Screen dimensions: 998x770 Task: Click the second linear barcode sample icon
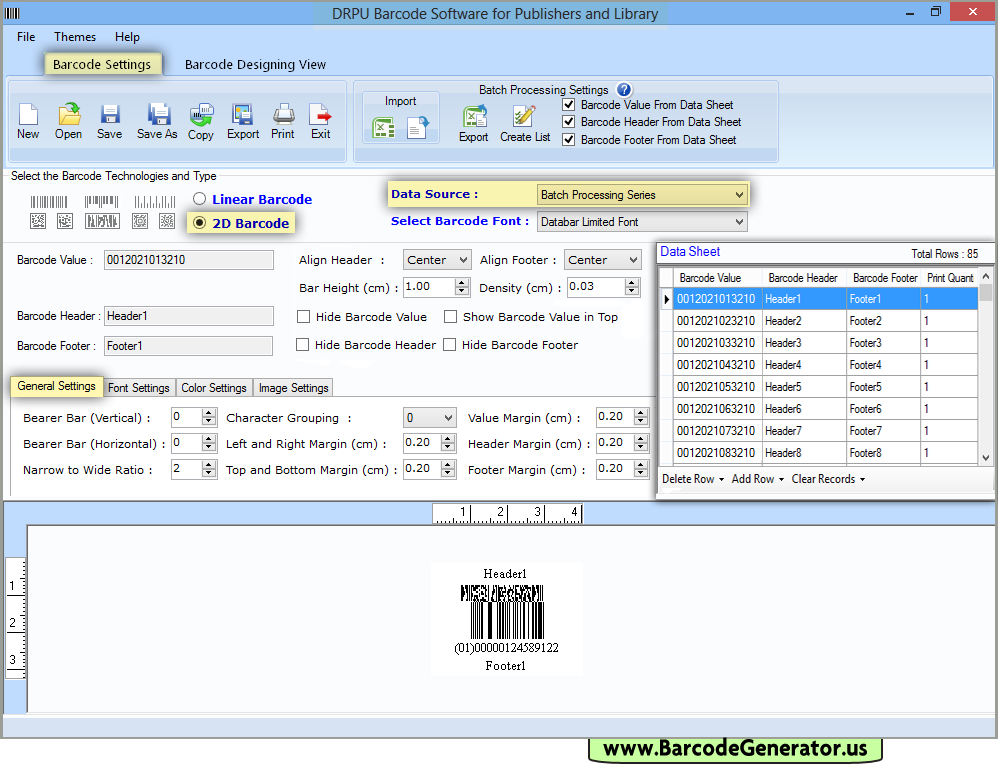[x=101, y=202]
